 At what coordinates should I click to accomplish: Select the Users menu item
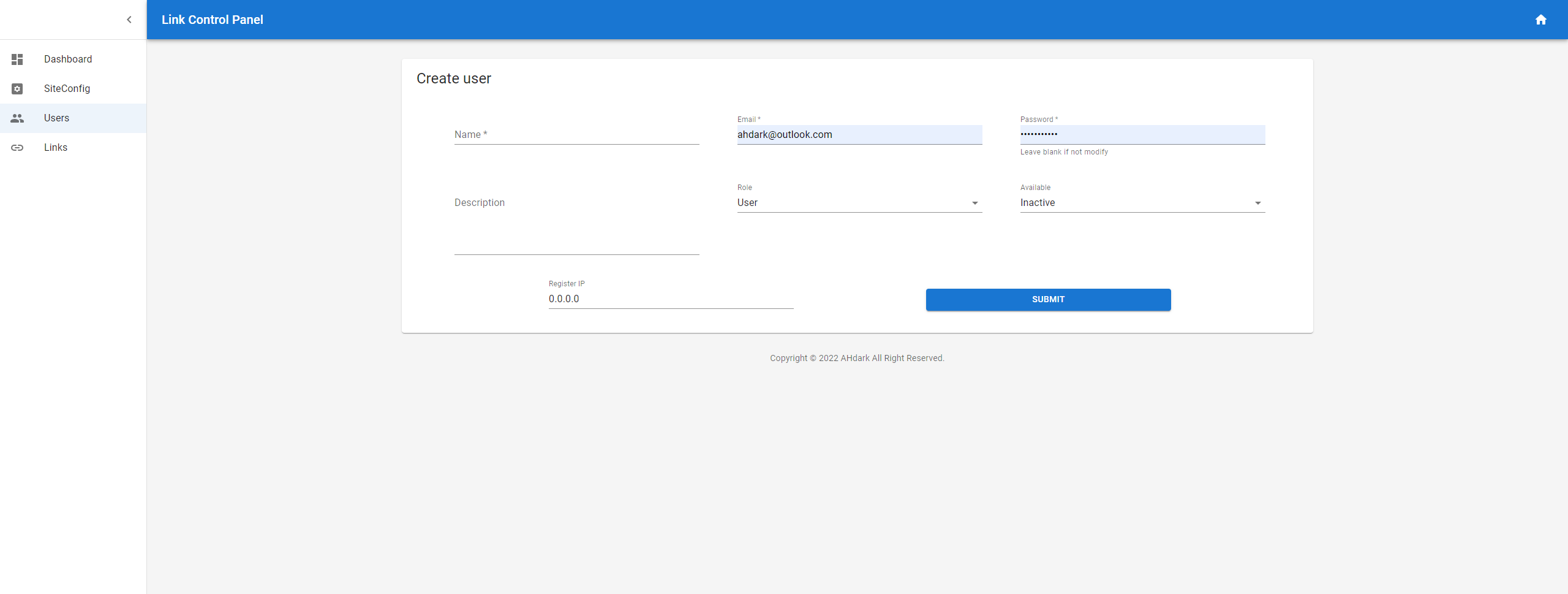tap(73, 118)
